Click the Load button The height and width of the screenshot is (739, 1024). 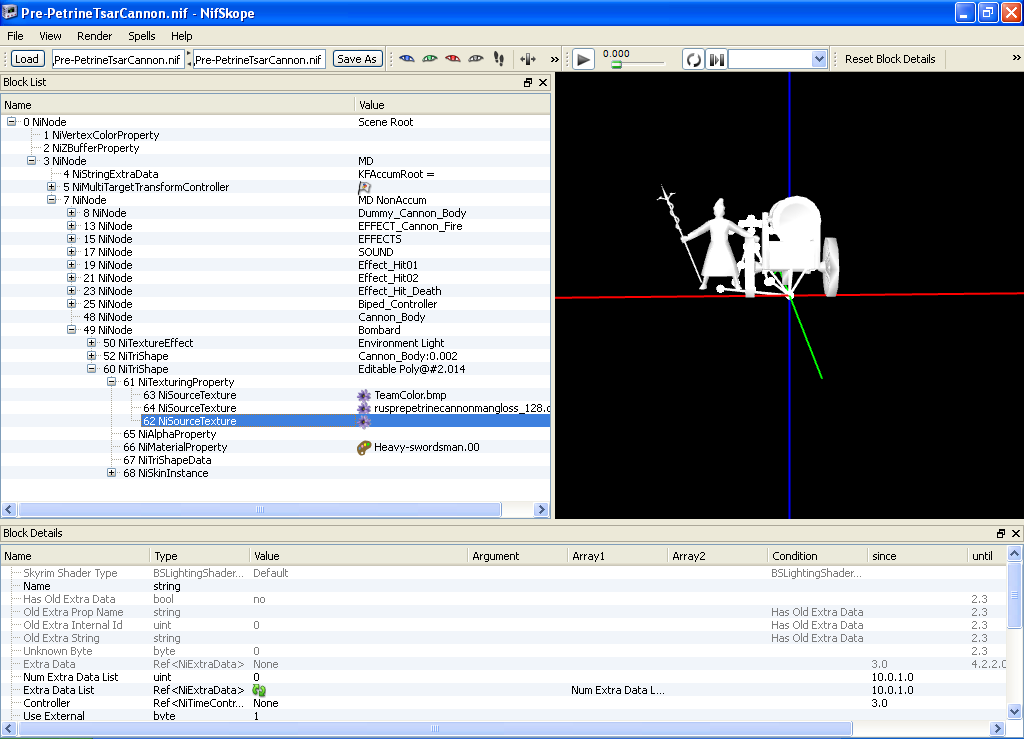27,59
